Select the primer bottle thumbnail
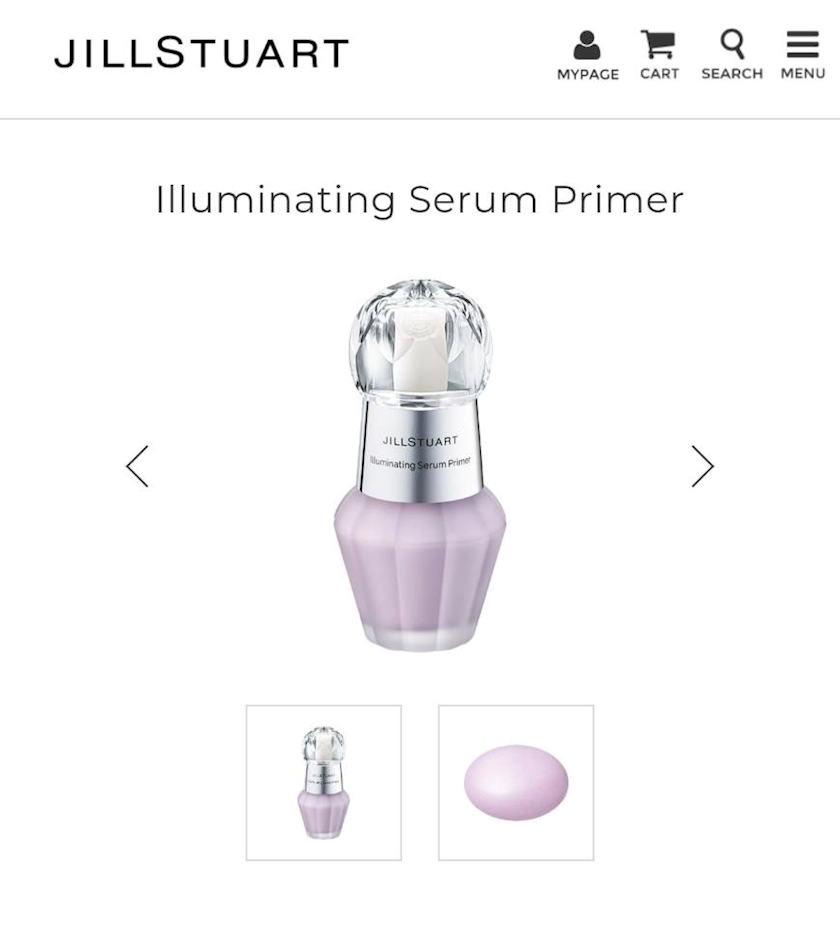 coord(324,783)
